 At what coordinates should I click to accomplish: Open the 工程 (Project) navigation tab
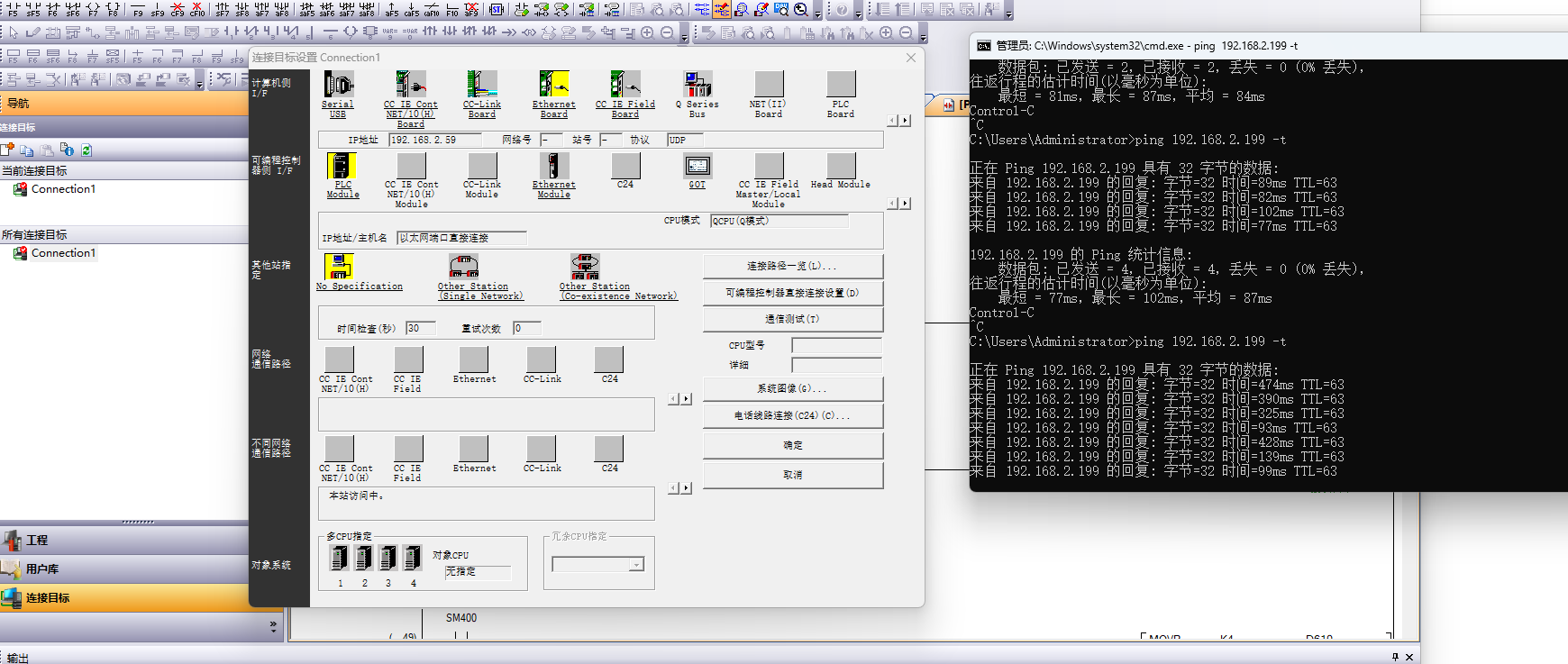37,541
